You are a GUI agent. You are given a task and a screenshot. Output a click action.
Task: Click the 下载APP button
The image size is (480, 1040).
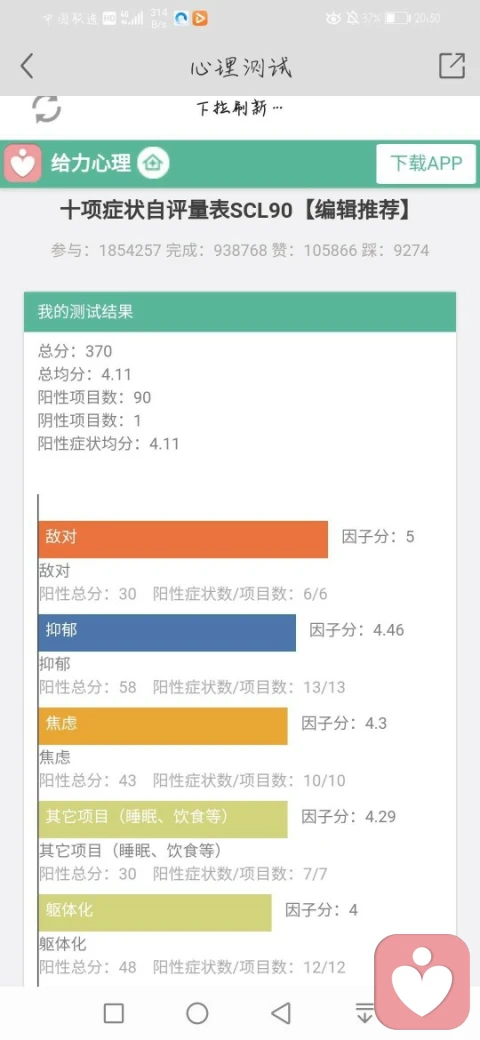tap(426, 163)
